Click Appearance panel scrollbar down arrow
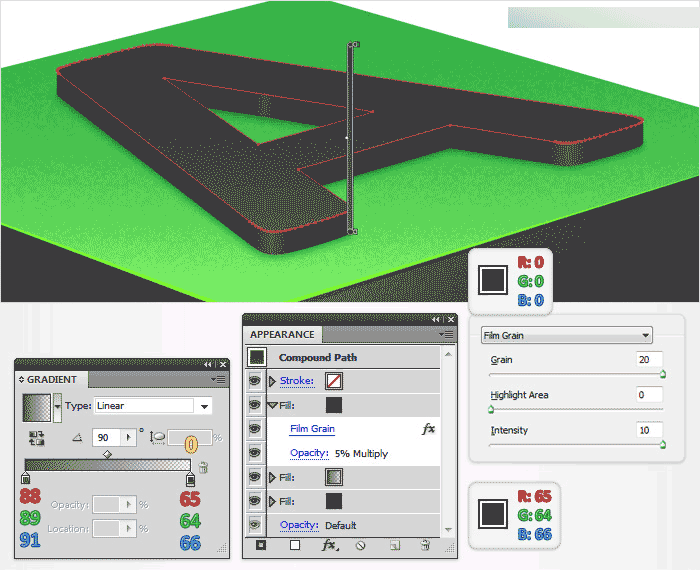Viewport: 700px width, 570px height. point(448,530)
